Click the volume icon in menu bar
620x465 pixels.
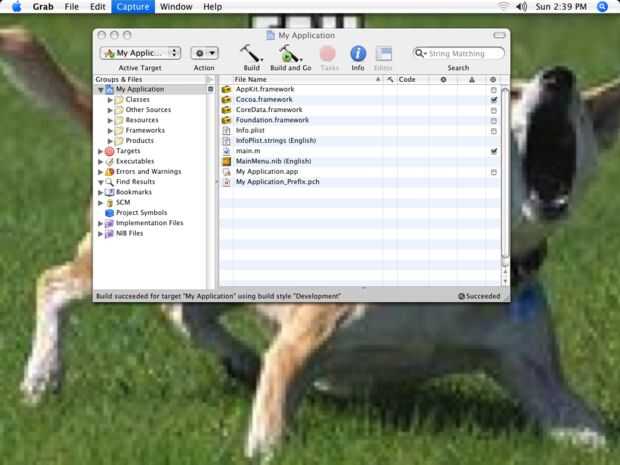[522, 6]
